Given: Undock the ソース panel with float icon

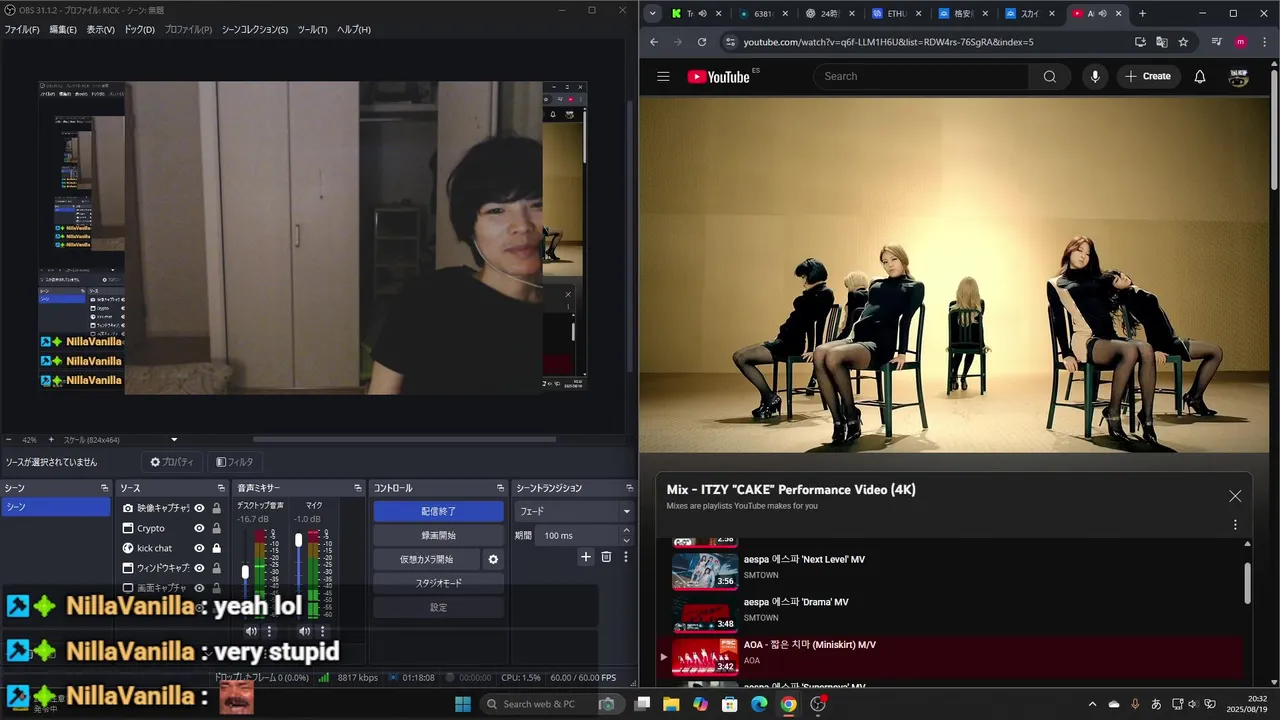Looking at the screenshot, I should pyautogui.click(x=220, y=488).
